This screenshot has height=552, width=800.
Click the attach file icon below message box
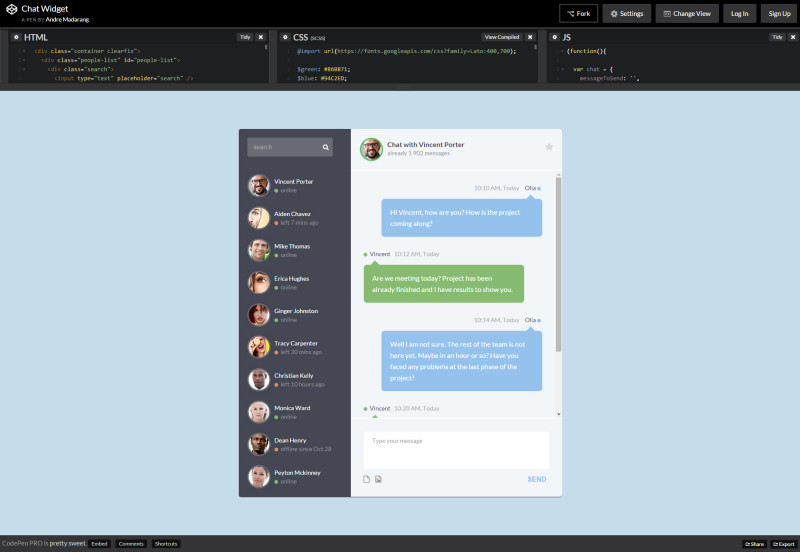tap(366, 479)
